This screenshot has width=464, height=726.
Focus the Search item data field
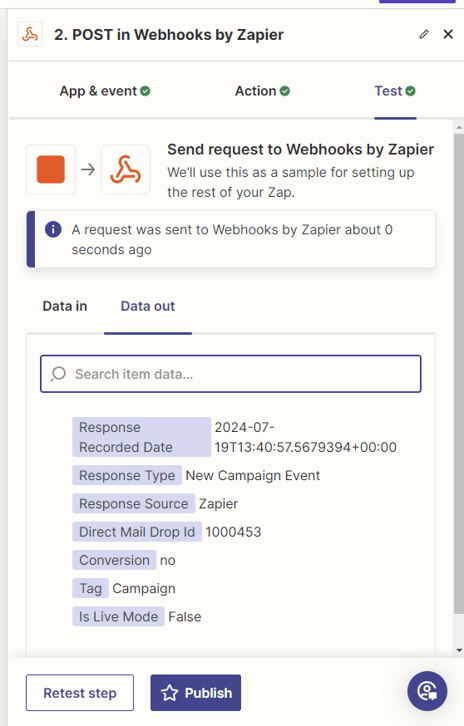pyautogui.click(x=231, y=374)
